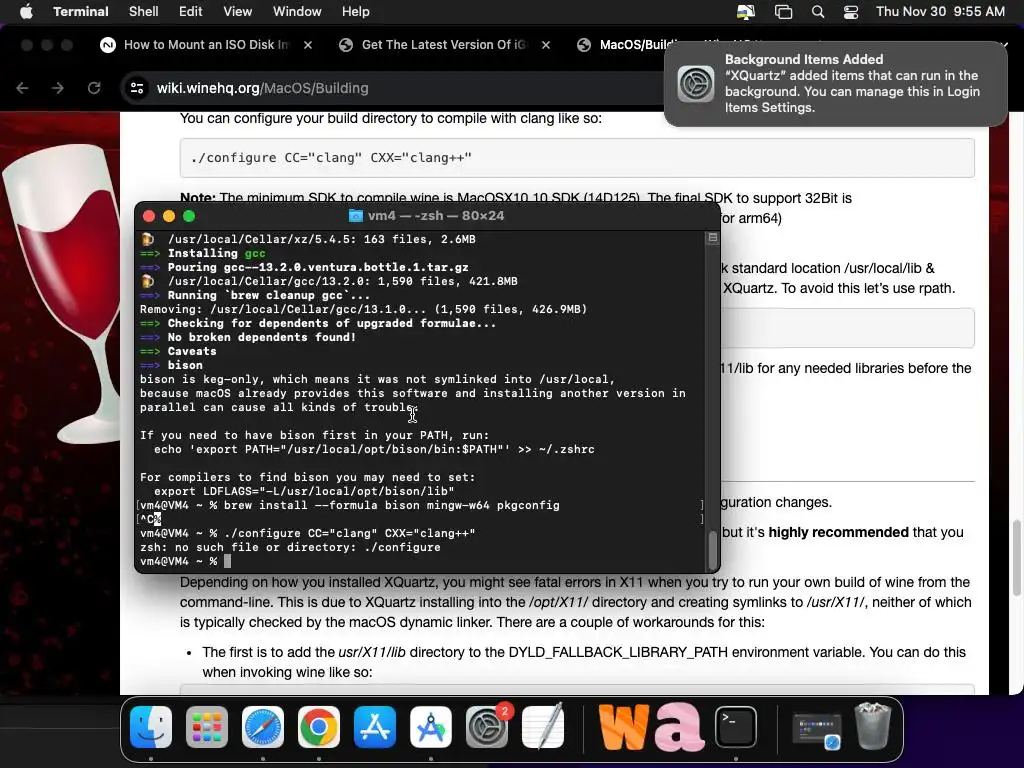Open Safari from the Dock

click(263, 727)
